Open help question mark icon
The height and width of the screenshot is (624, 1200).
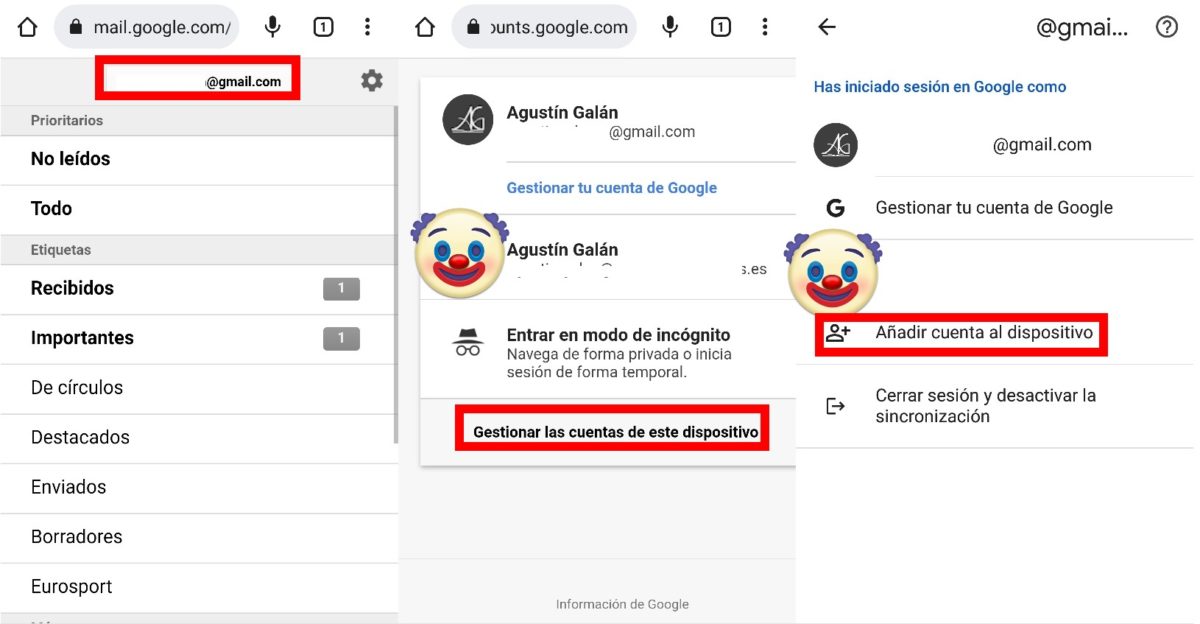1166,27
